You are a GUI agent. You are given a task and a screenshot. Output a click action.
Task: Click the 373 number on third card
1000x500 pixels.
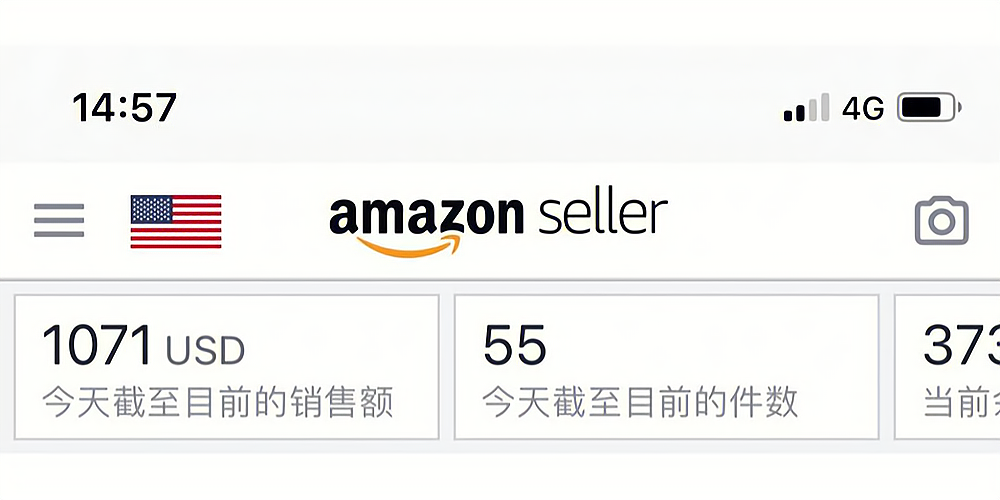(961, 346)
